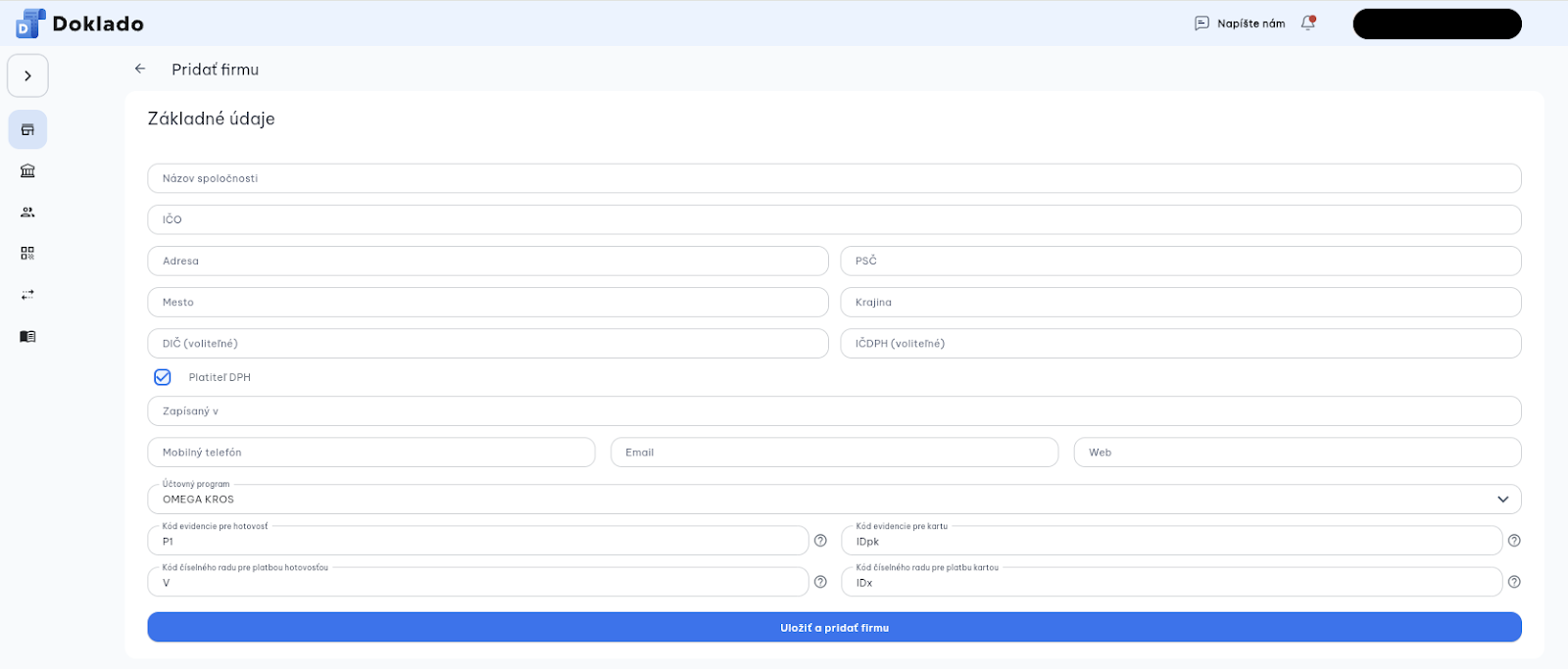Show help for číselný rad platbu kartou
The width and height of the screenshot is (1568, 669).
pyautogui.click(x=1514, y=582)
